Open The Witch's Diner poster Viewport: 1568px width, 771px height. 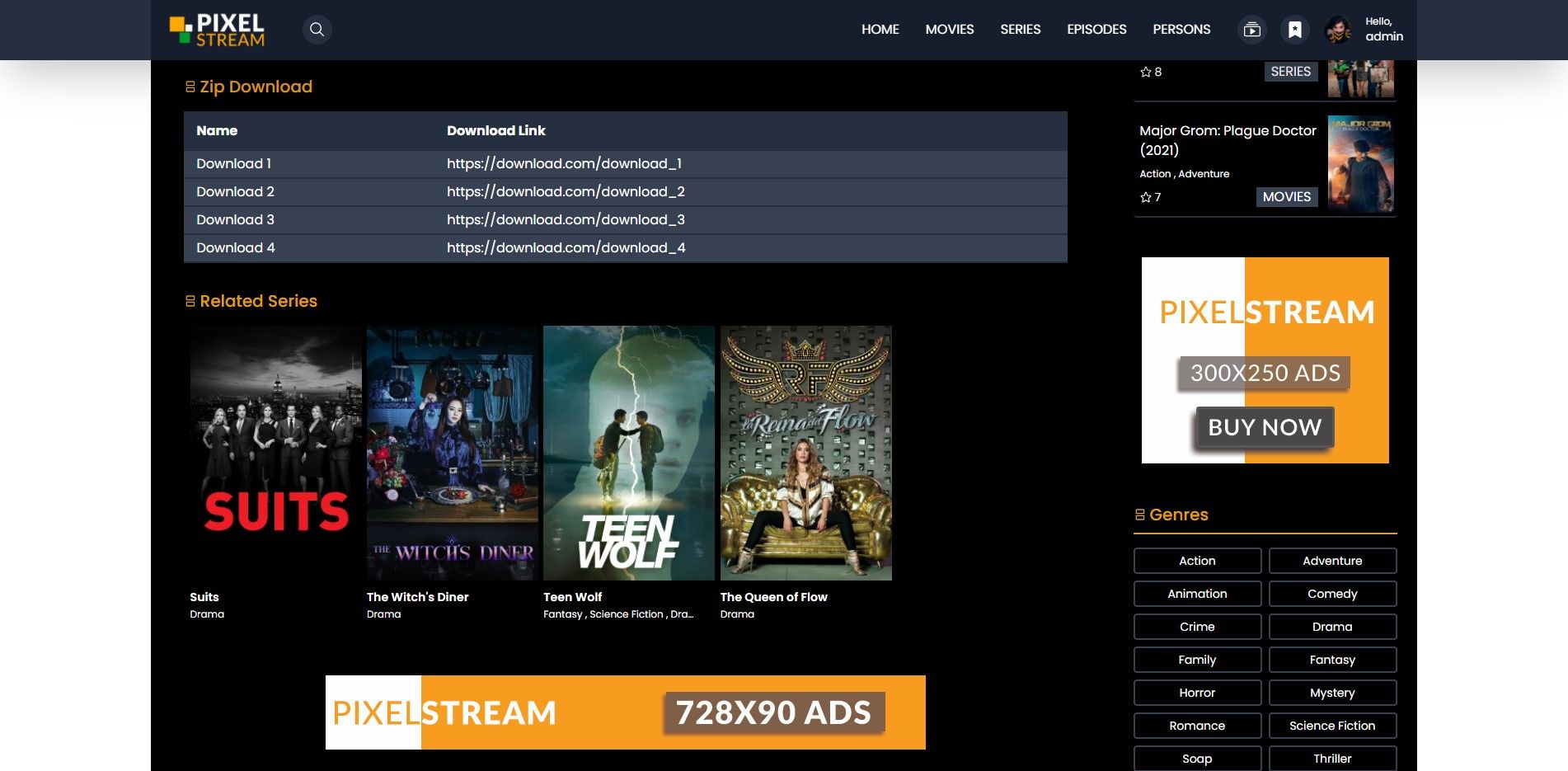click(x=453, y=453)
